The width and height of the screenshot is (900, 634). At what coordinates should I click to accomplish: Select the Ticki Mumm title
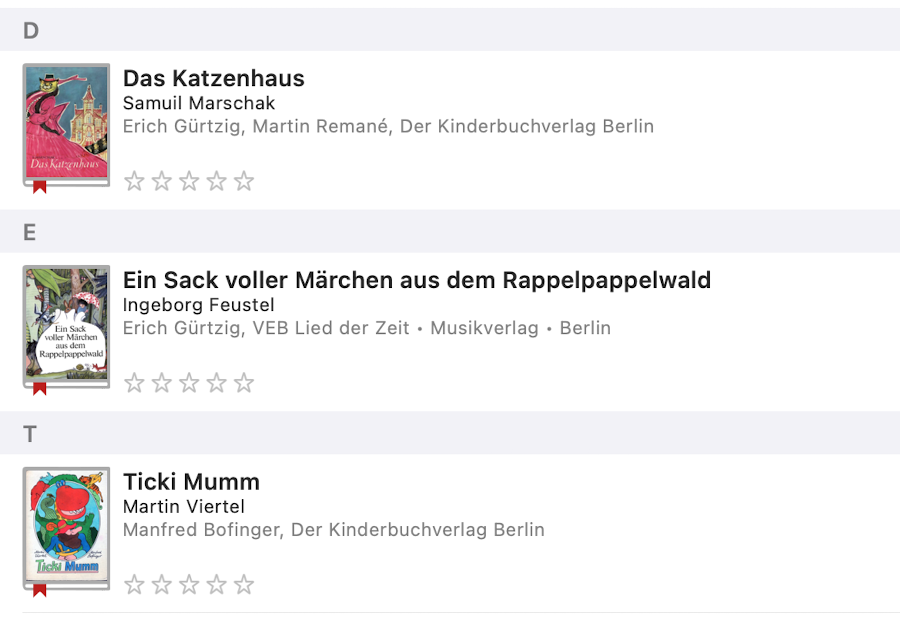(x=191, y=482)
